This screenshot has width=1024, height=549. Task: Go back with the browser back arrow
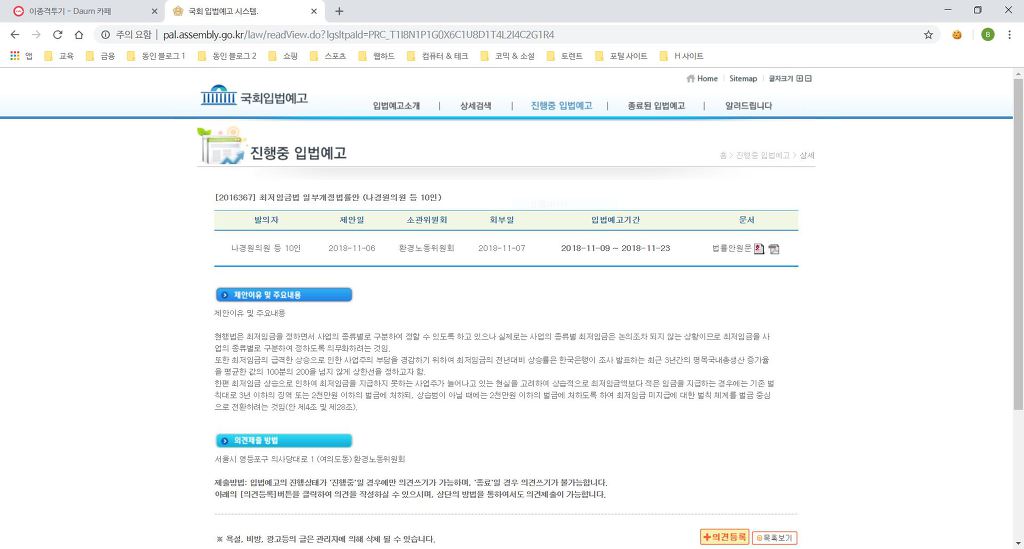(x=15, y=35)
